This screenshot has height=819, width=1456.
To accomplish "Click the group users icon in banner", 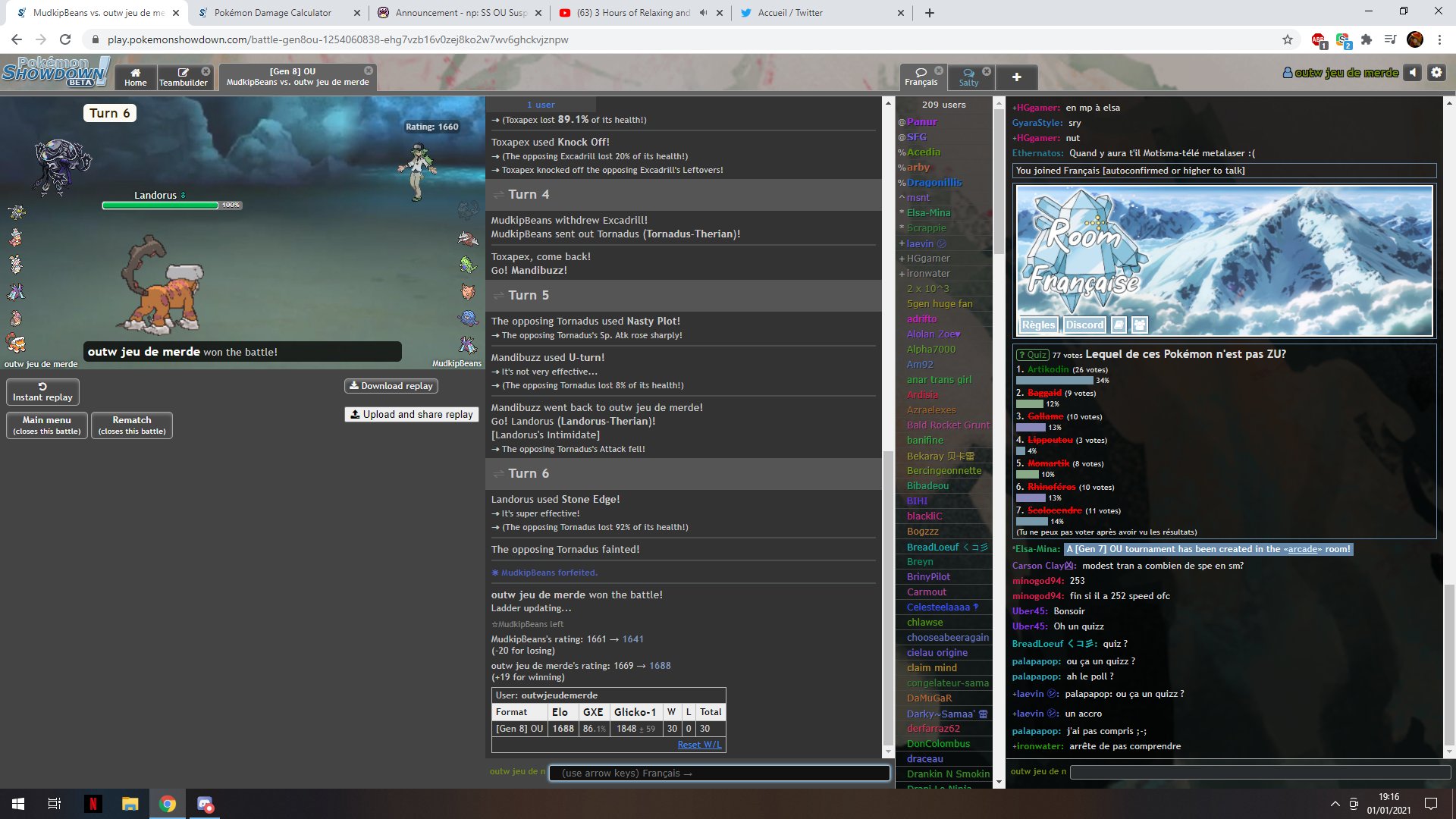I will (1139, 325).
